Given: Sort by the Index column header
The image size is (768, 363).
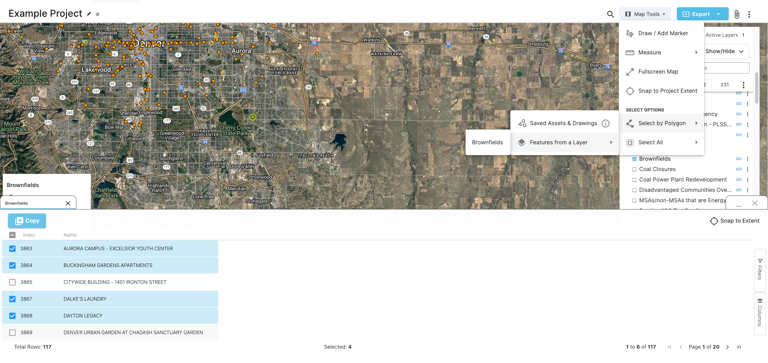Looking at the screenshot, I should point(29,235).
